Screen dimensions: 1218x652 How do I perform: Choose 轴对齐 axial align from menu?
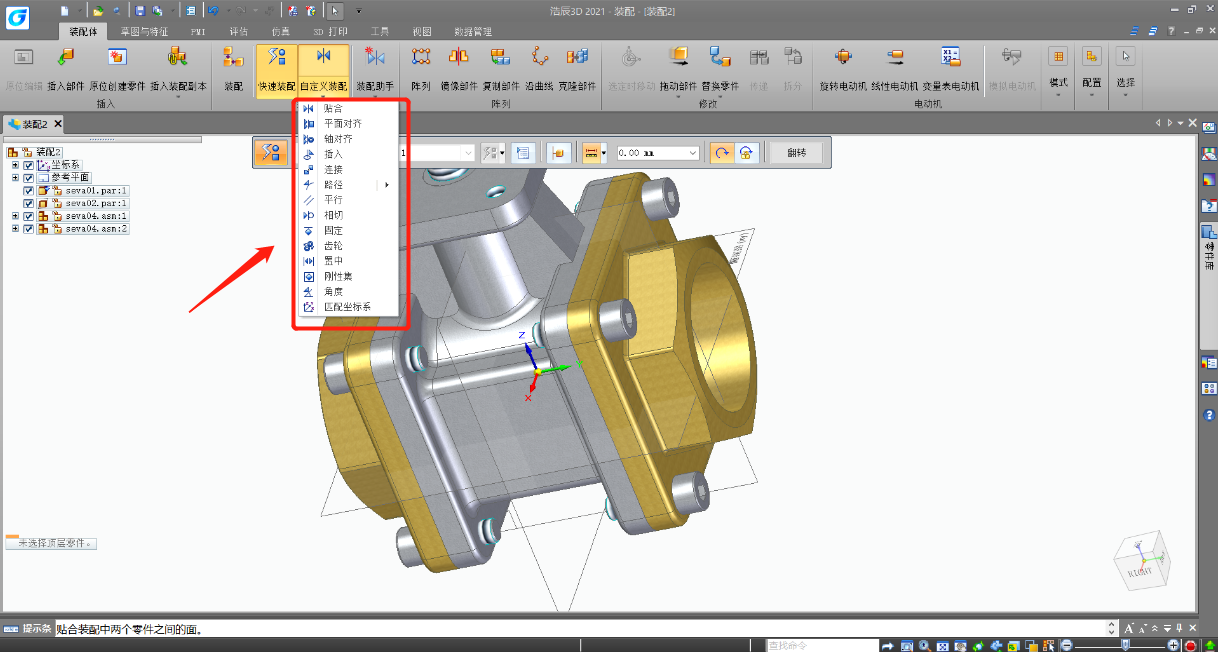coord(348,139)
